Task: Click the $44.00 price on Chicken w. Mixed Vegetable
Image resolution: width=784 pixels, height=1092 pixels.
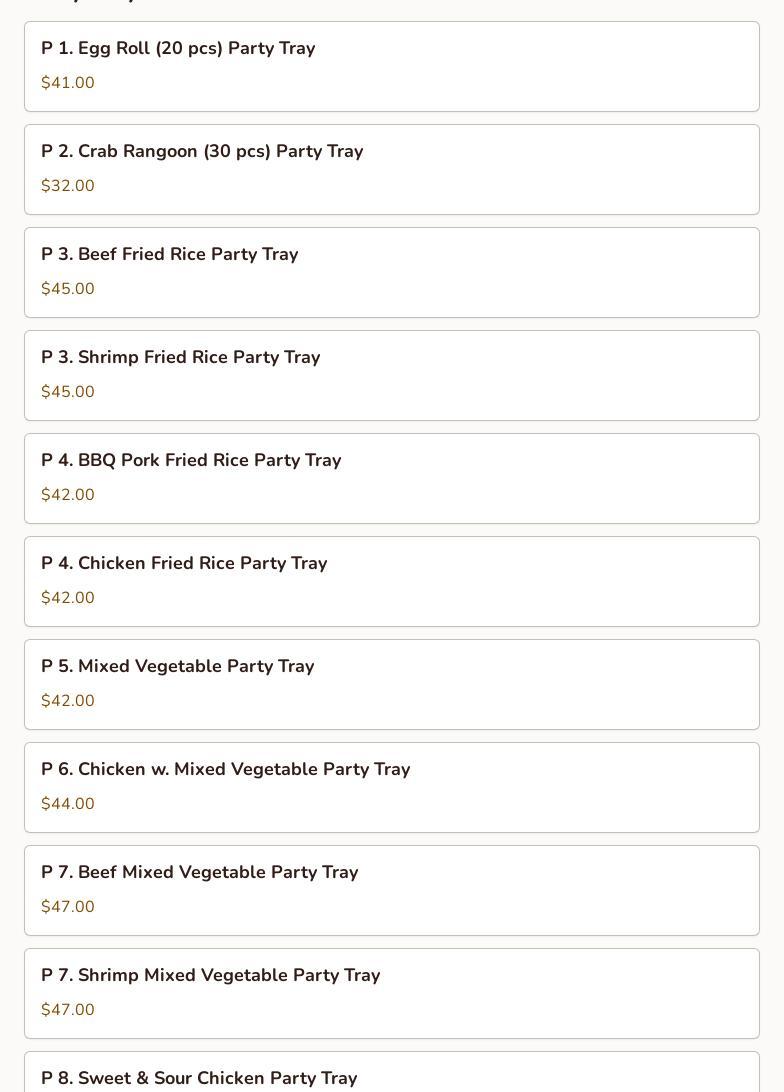Action: point(68,804)
